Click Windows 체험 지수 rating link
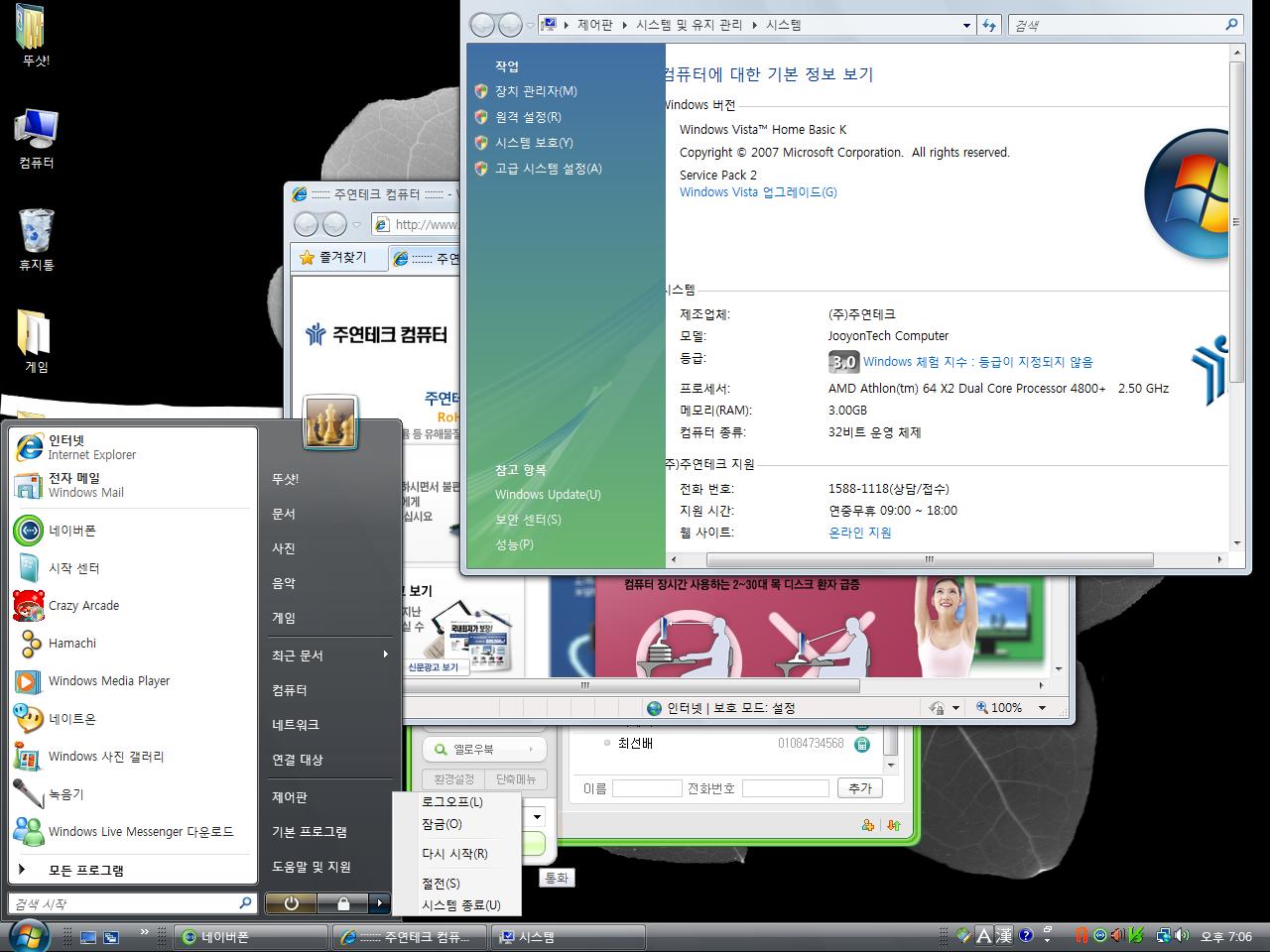This screenshot has height=952, width=1270. pyautogui.click(x=978, y=362)
